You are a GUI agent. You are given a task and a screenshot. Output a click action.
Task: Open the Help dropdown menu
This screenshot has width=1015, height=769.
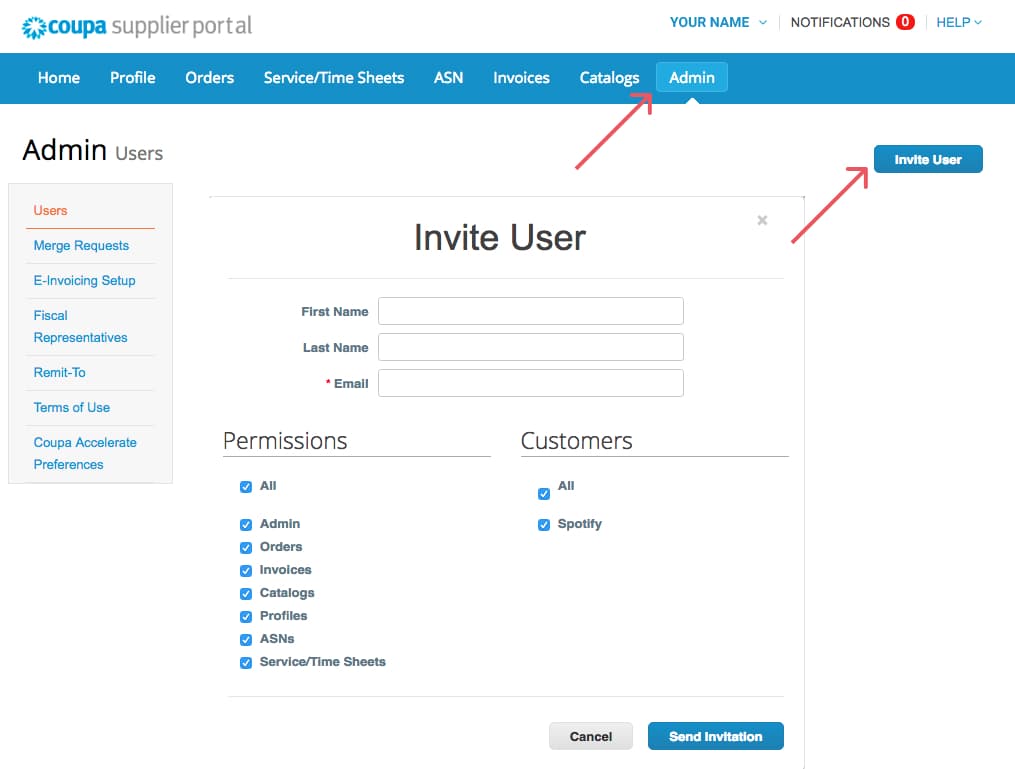958,22
